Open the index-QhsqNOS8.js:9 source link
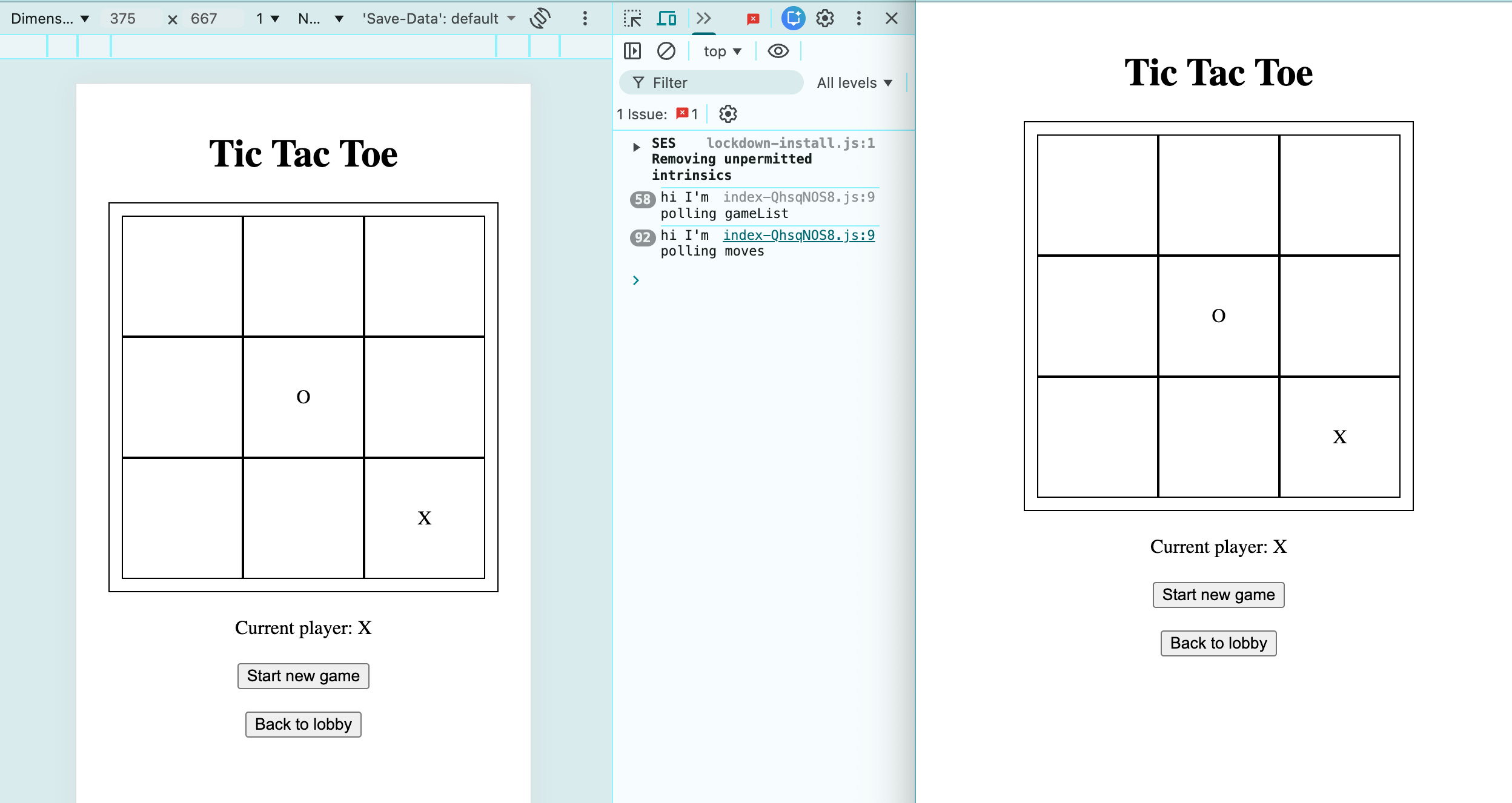 point(798,235)
